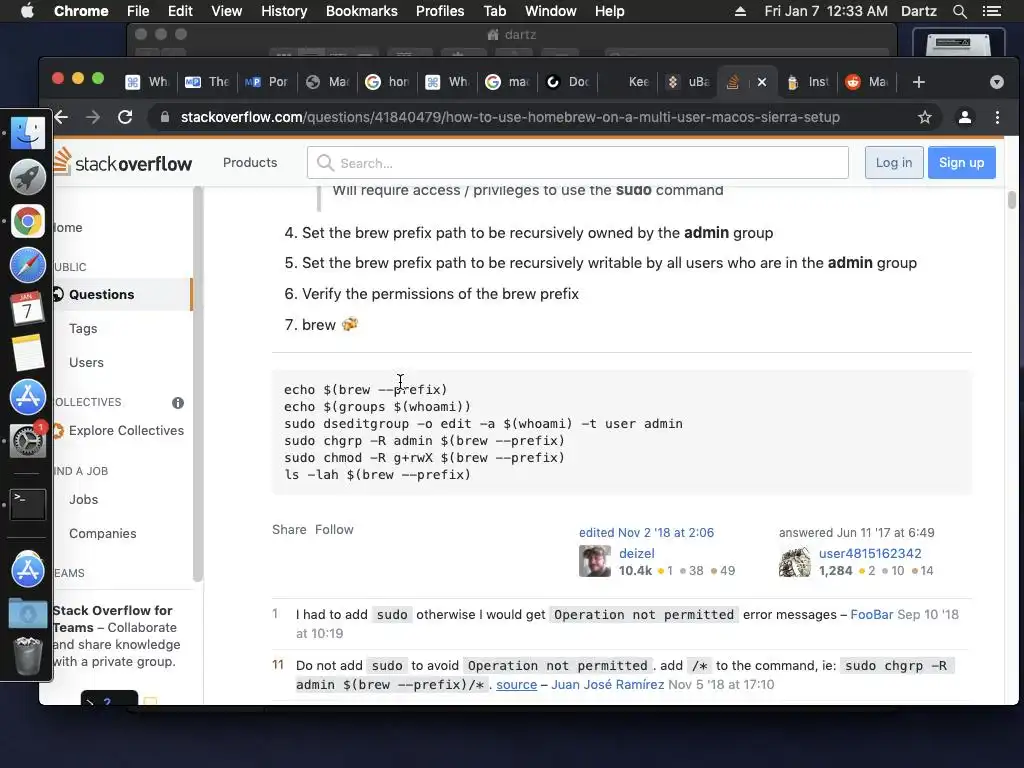Open the Bookmarks menu

coord(361,11)
